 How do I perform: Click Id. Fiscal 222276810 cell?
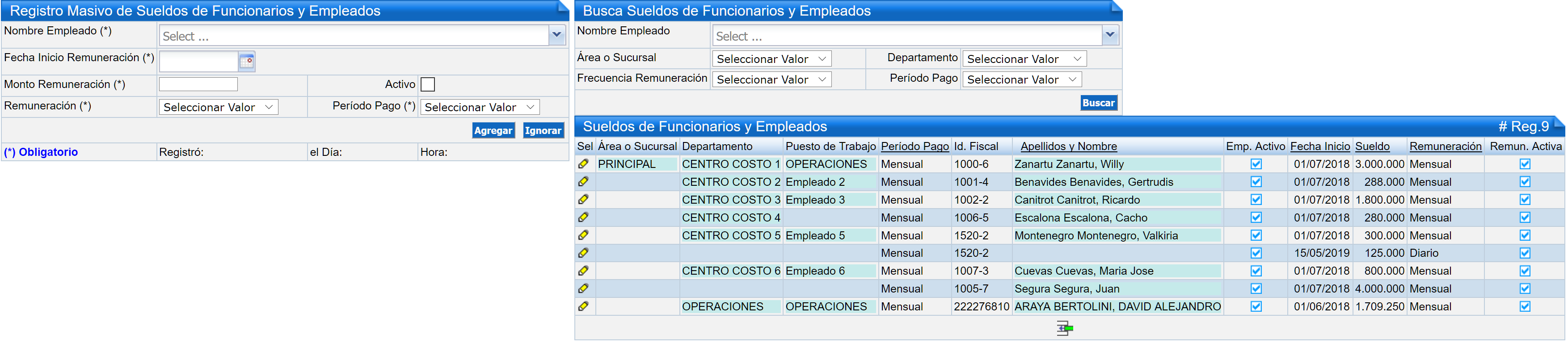point(981,306)
